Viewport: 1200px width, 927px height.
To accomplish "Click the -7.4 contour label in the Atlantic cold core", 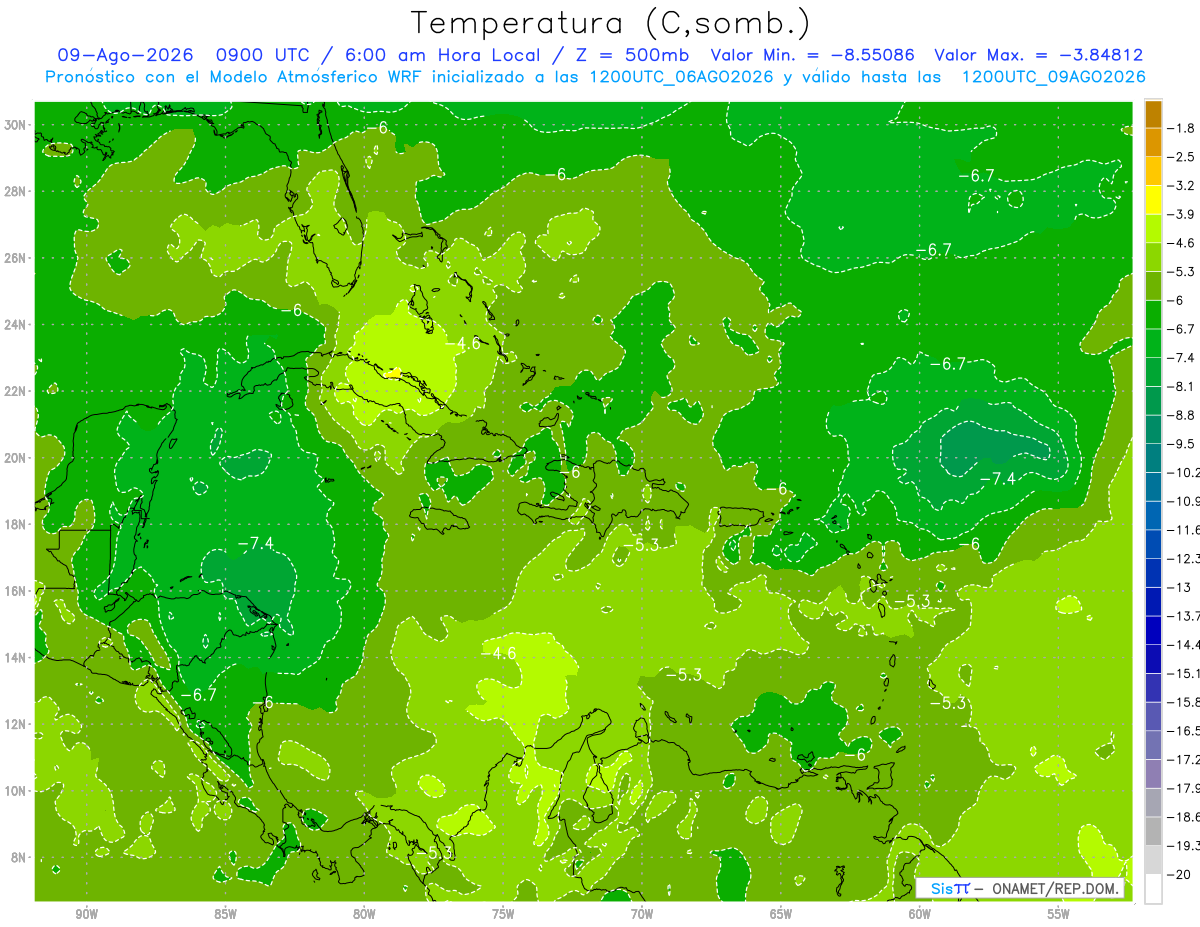I will point(997,479).
